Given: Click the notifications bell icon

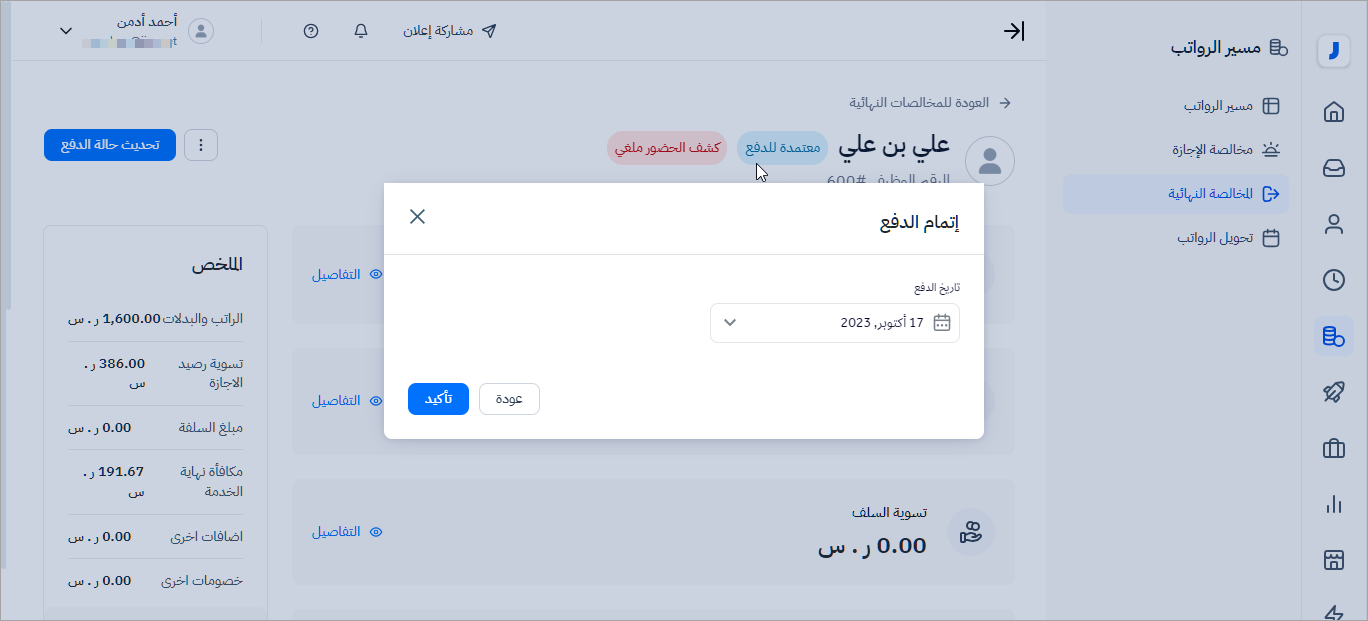Looking at the screenshot, I should (x=361, y=31).
